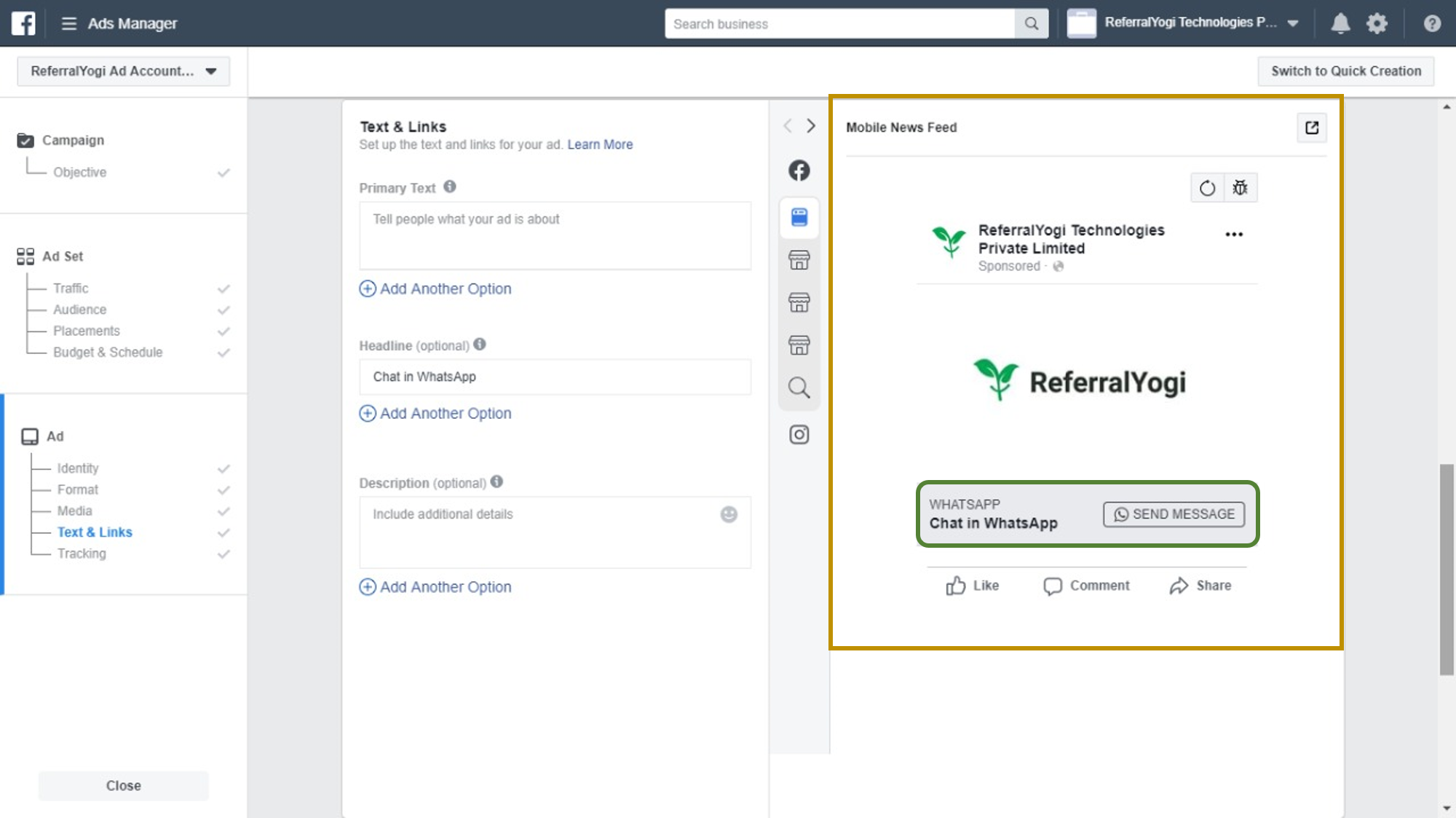Viewport: 1456px width, 818px height.
Task: Click the Facebook logo icon
Action: tap(23, 23)
